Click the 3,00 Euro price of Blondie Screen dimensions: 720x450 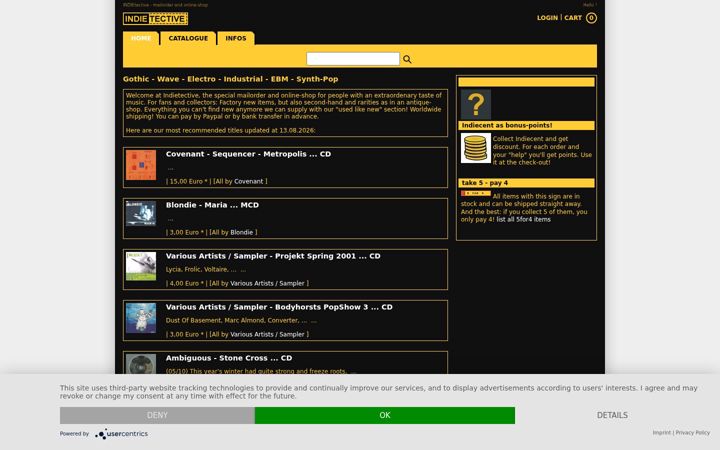[185, 232]
